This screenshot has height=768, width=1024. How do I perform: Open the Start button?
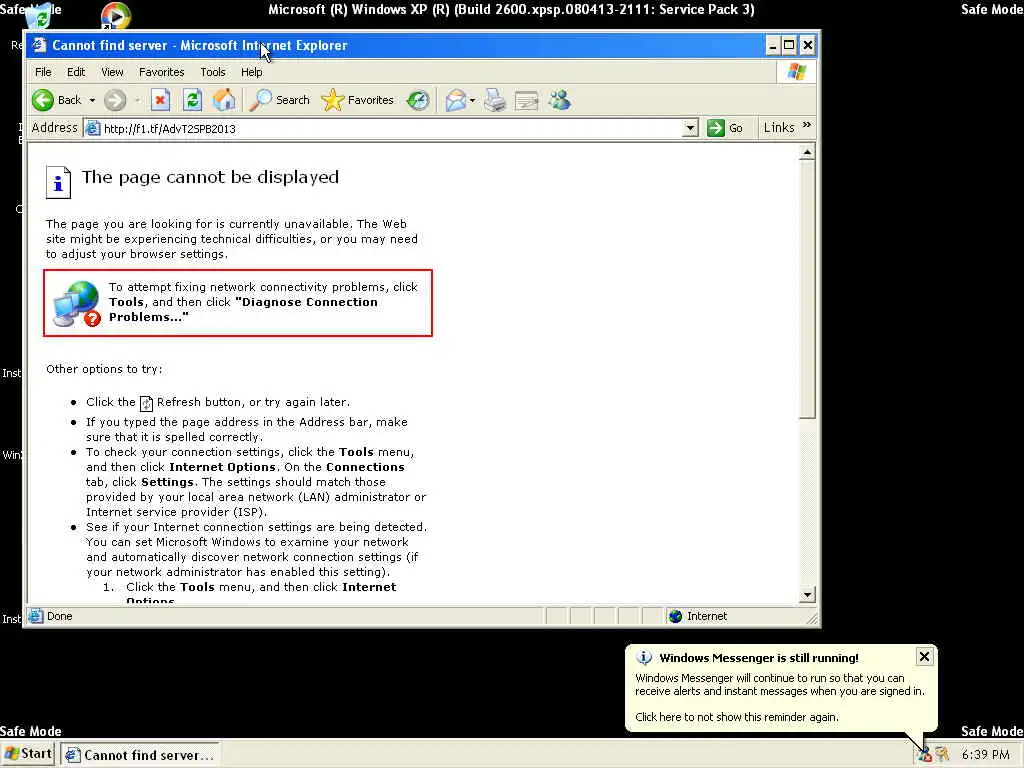[28, 754]
